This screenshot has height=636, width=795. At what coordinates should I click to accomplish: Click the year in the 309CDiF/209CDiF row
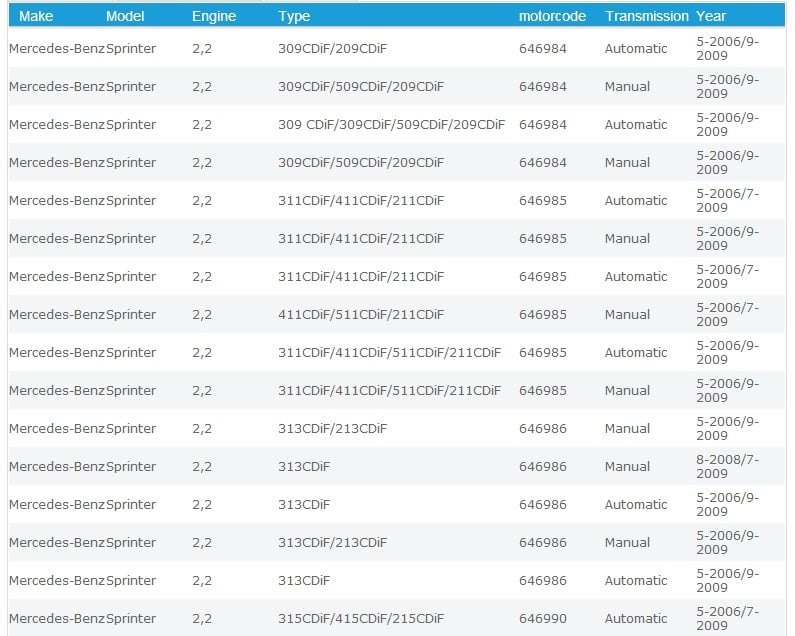pos(727,49)
